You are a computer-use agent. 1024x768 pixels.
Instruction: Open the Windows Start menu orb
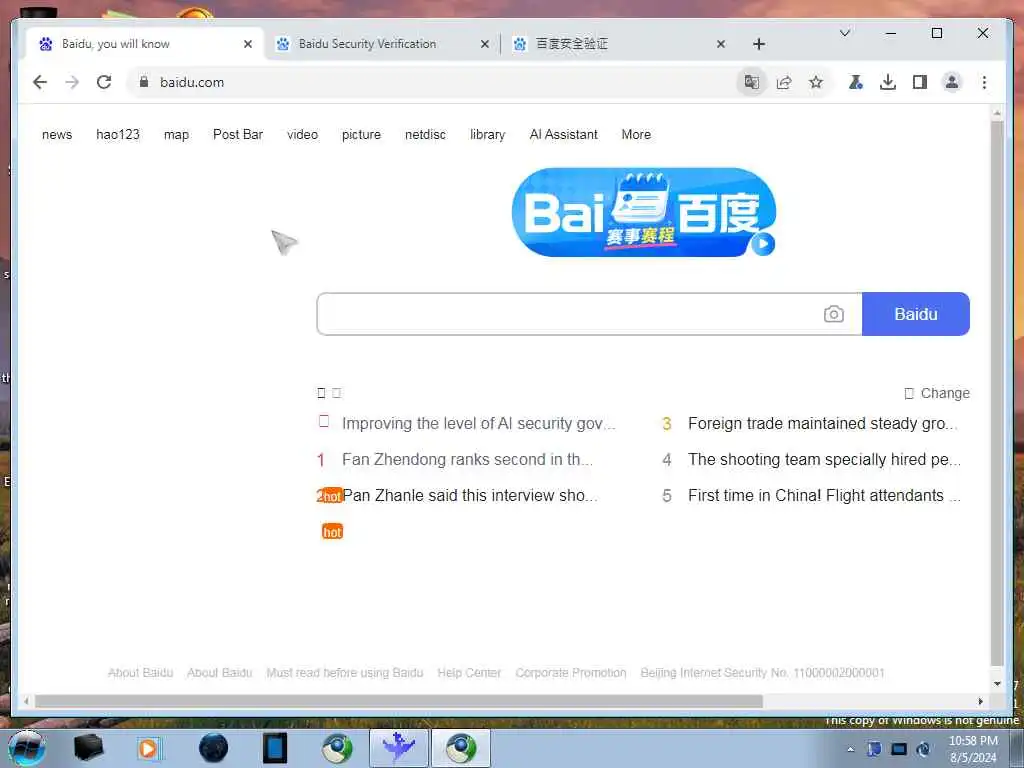[26, 748]
